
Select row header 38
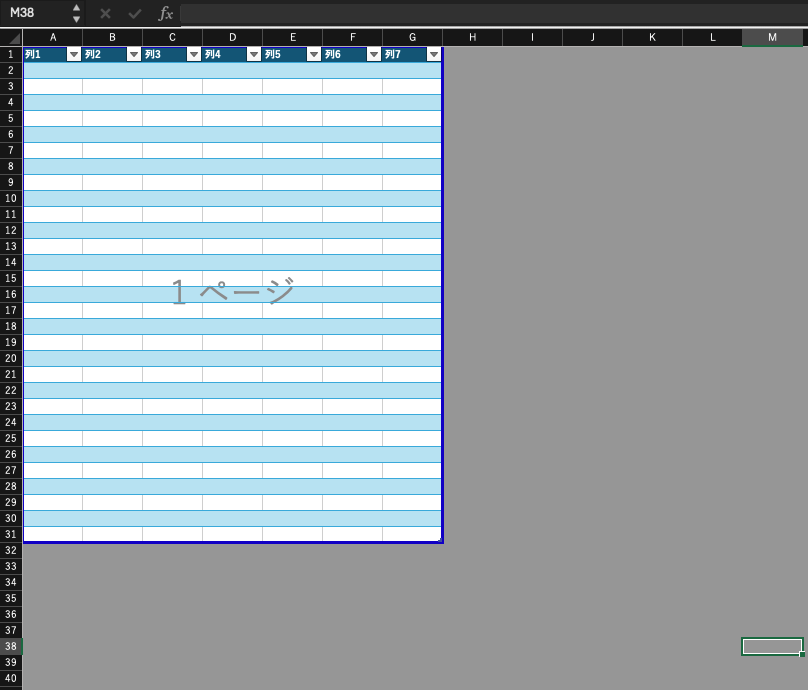pos(11,646)
